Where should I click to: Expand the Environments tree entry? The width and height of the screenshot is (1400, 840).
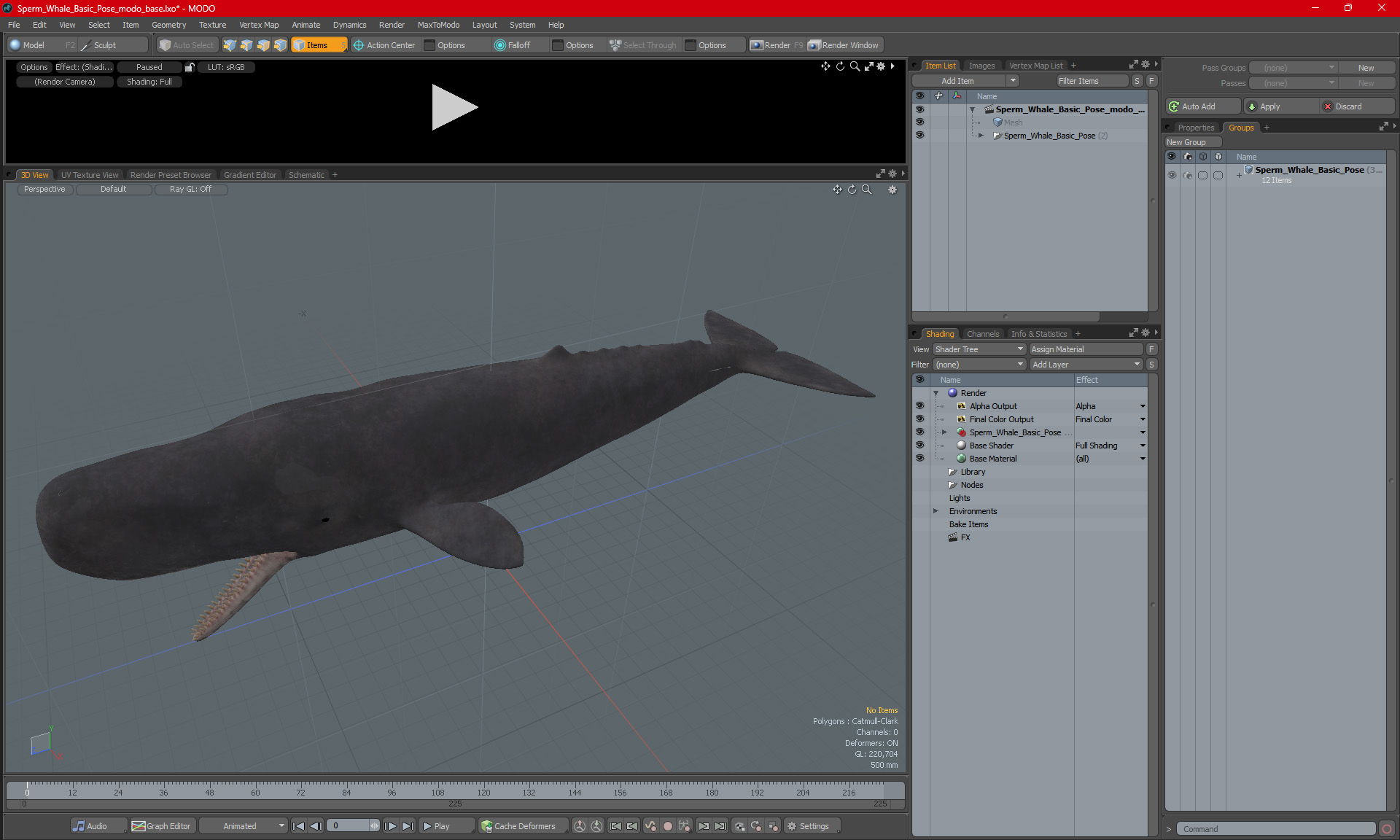pos(936,511)
